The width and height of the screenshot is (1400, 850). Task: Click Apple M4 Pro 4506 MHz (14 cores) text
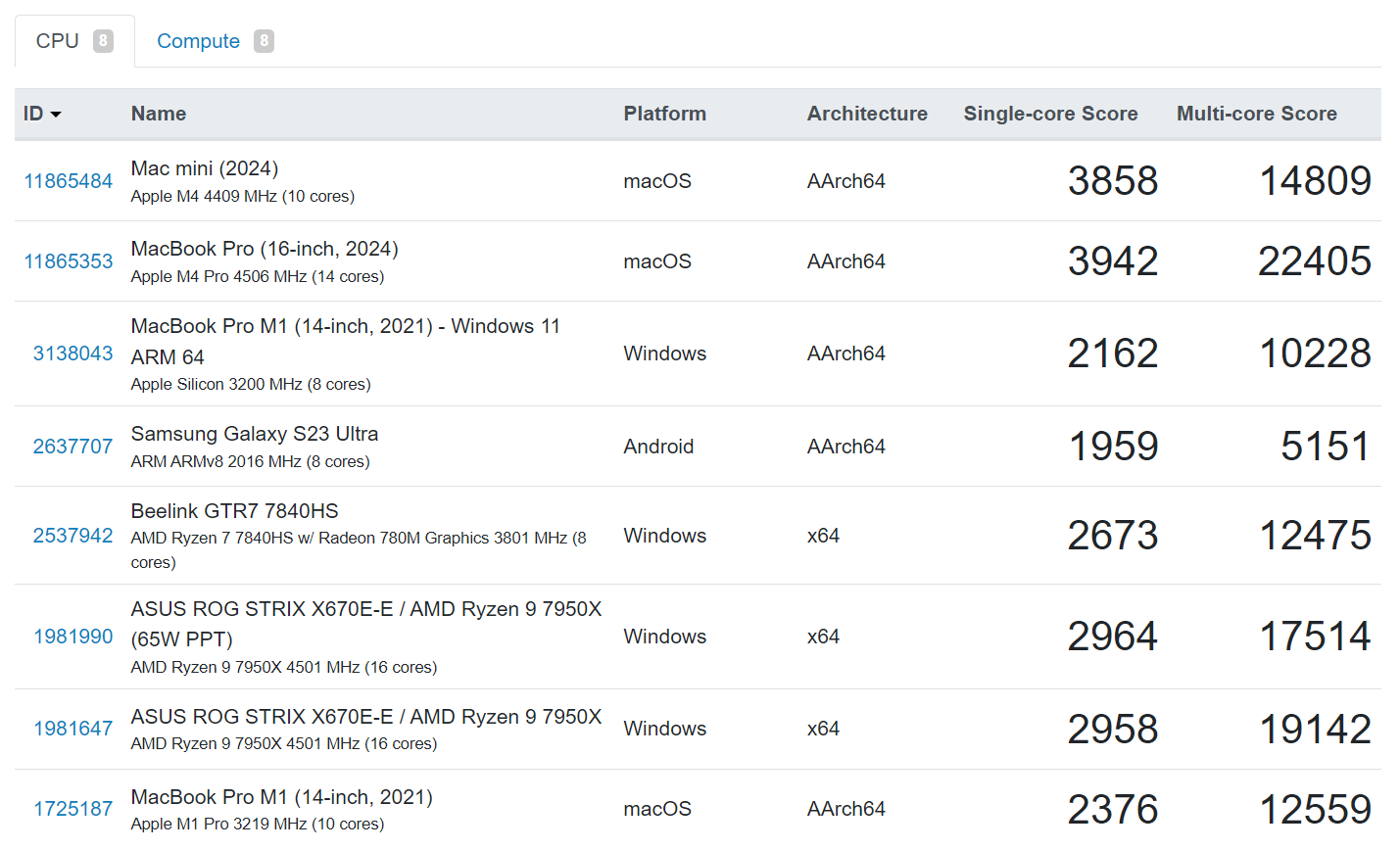[x=258, y=276]
